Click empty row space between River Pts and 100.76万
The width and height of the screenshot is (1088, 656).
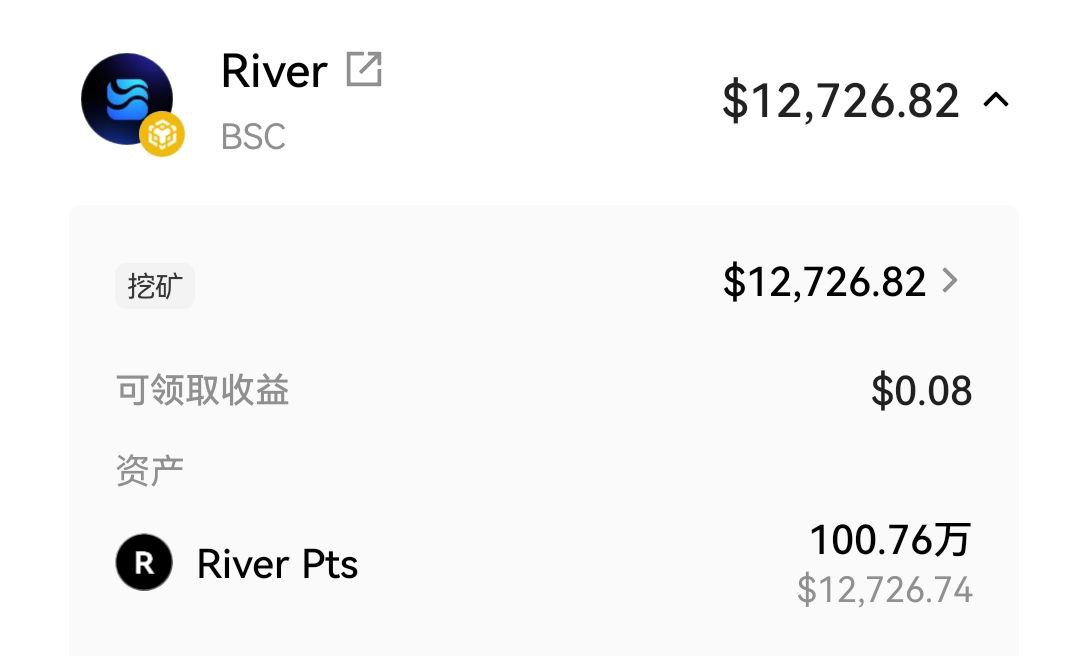click(x=580, y=565)
